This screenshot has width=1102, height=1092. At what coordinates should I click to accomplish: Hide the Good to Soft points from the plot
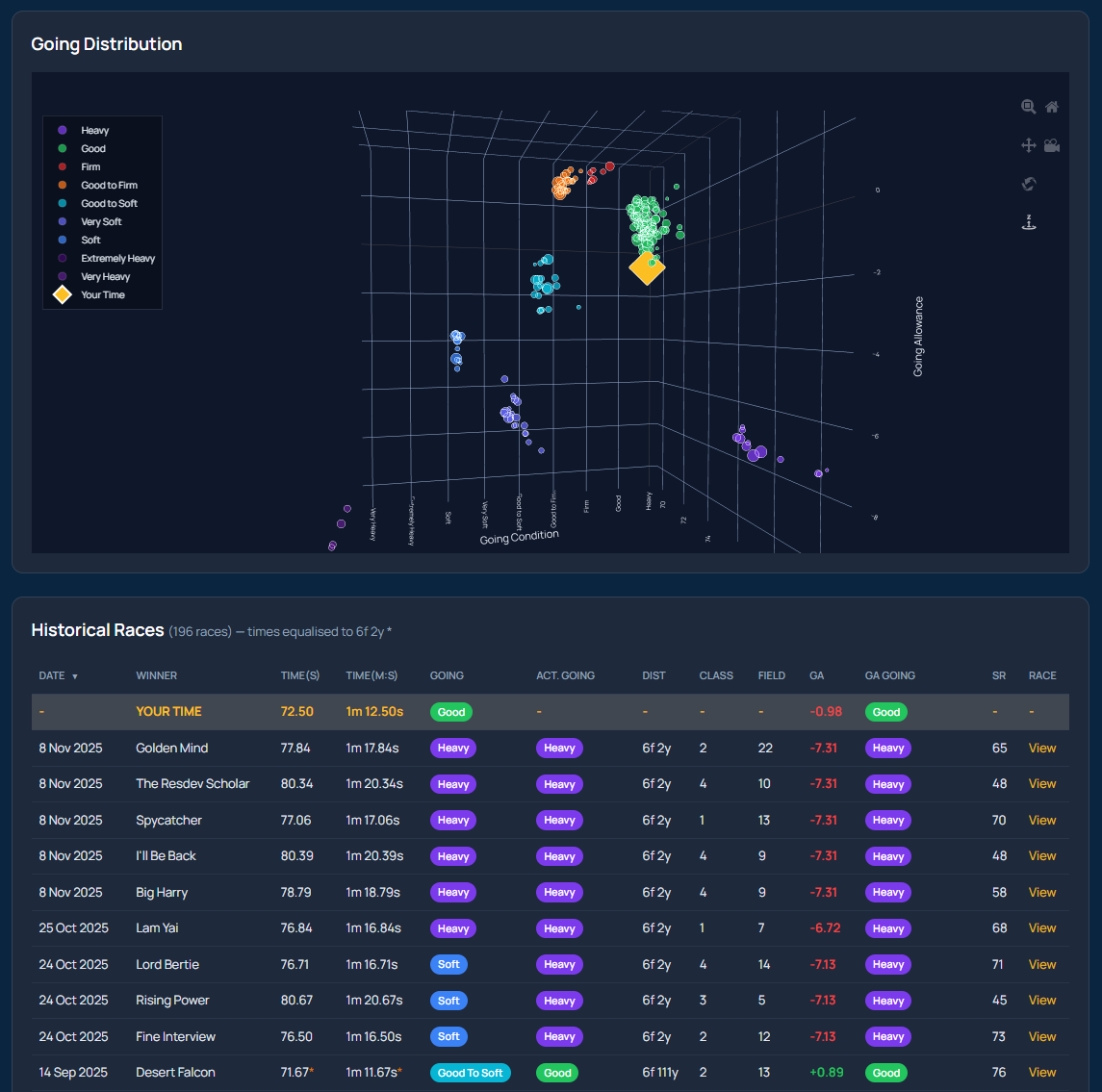point(109,203)
